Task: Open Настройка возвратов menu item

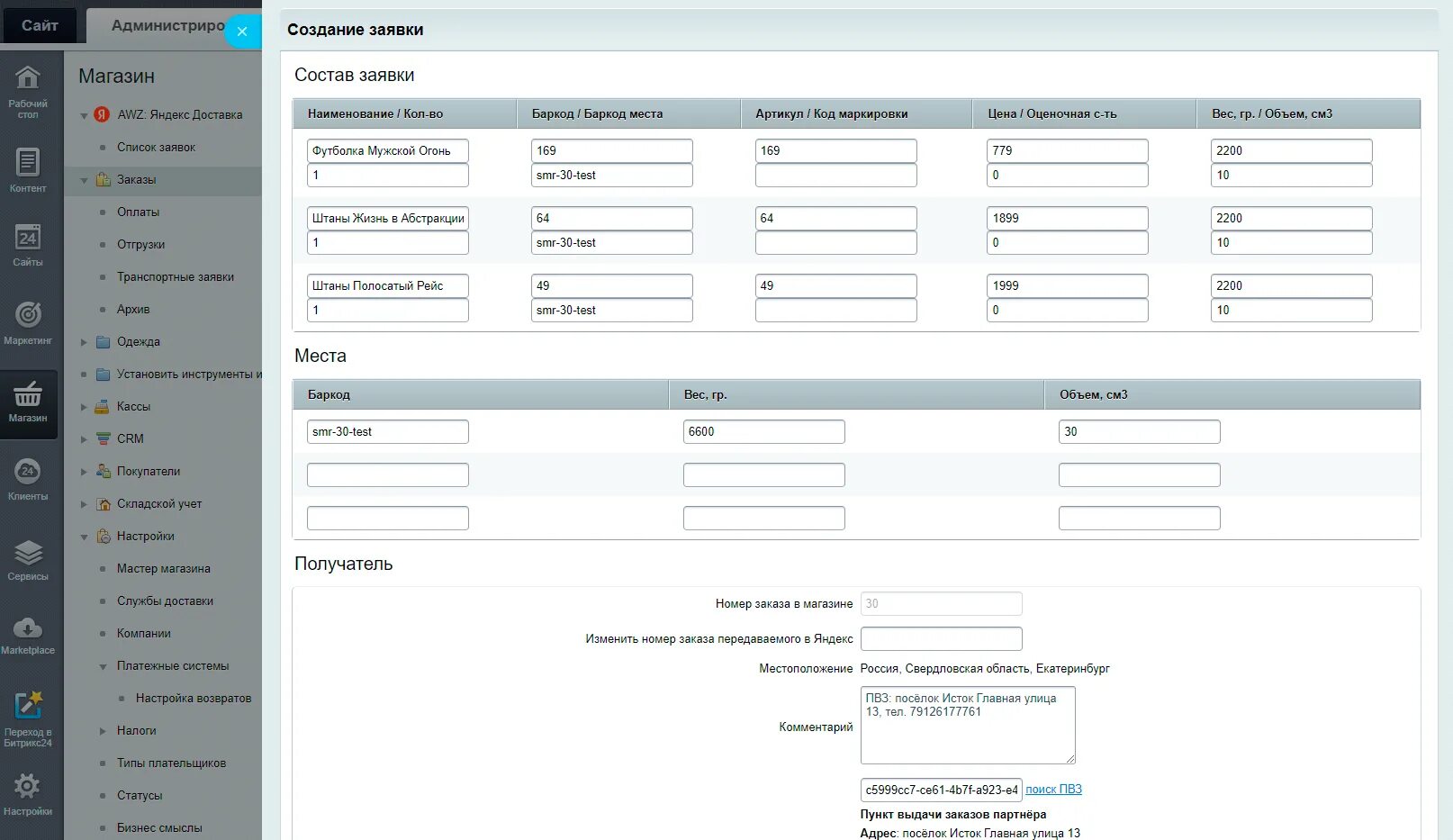Action: point(194,698)
